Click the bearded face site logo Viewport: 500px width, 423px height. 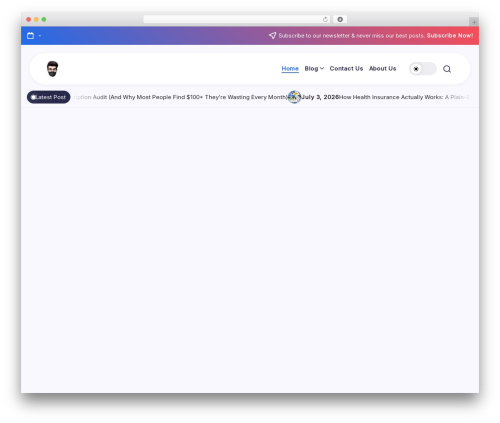tap(52, 69)
